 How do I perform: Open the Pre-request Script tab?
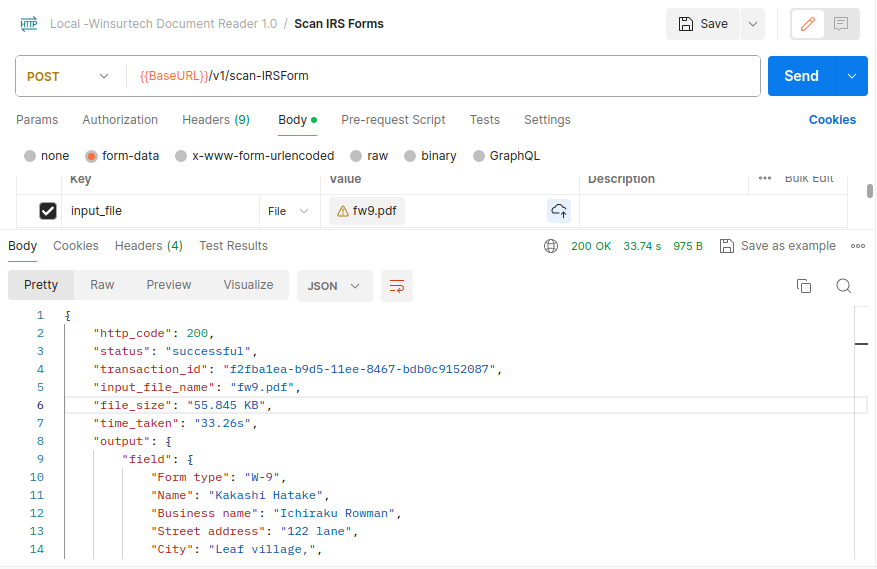(393, 120)
